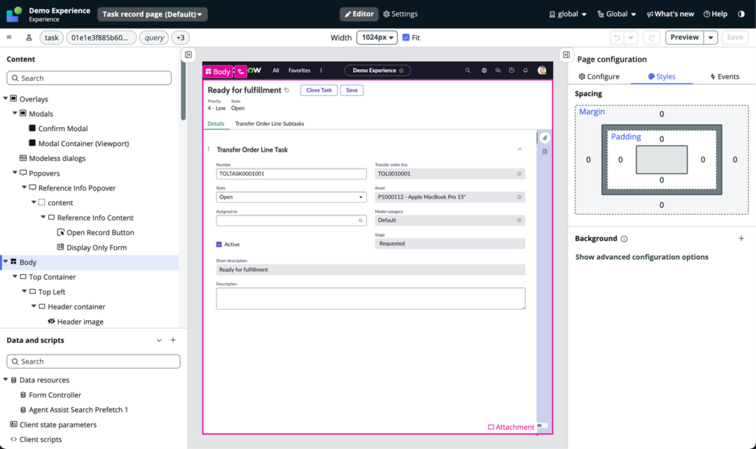Viewport: 756px width, 449px height.
Task: Click the Description text area
Action: point(371,299)
